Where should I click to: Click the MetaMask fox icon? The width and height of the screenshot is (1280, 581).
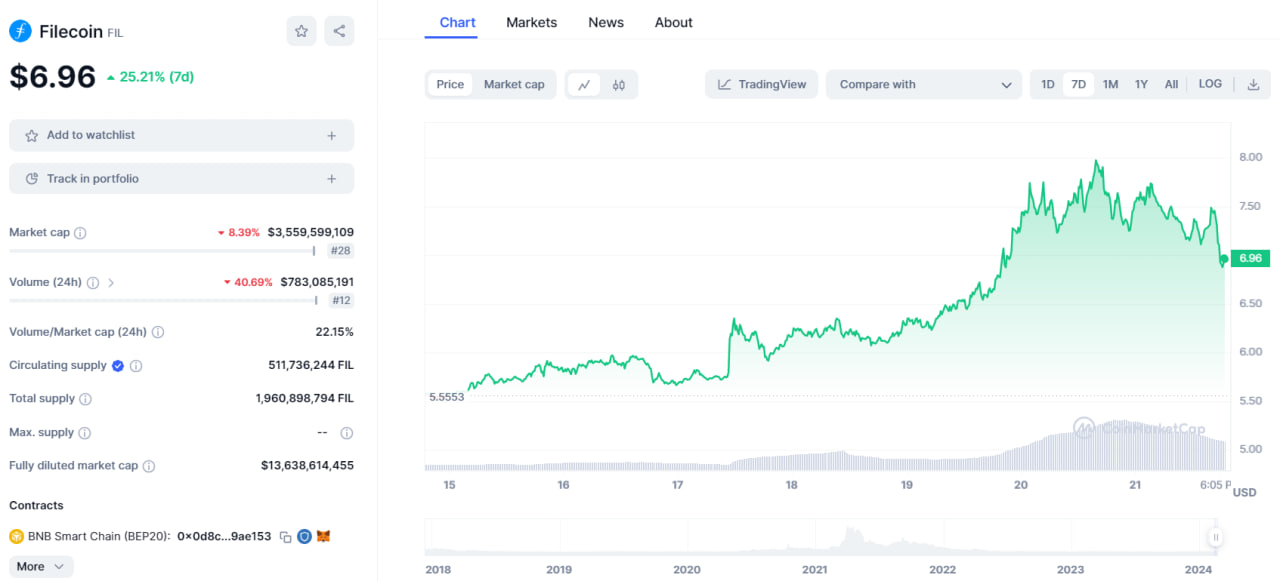[x=323, y=537]
